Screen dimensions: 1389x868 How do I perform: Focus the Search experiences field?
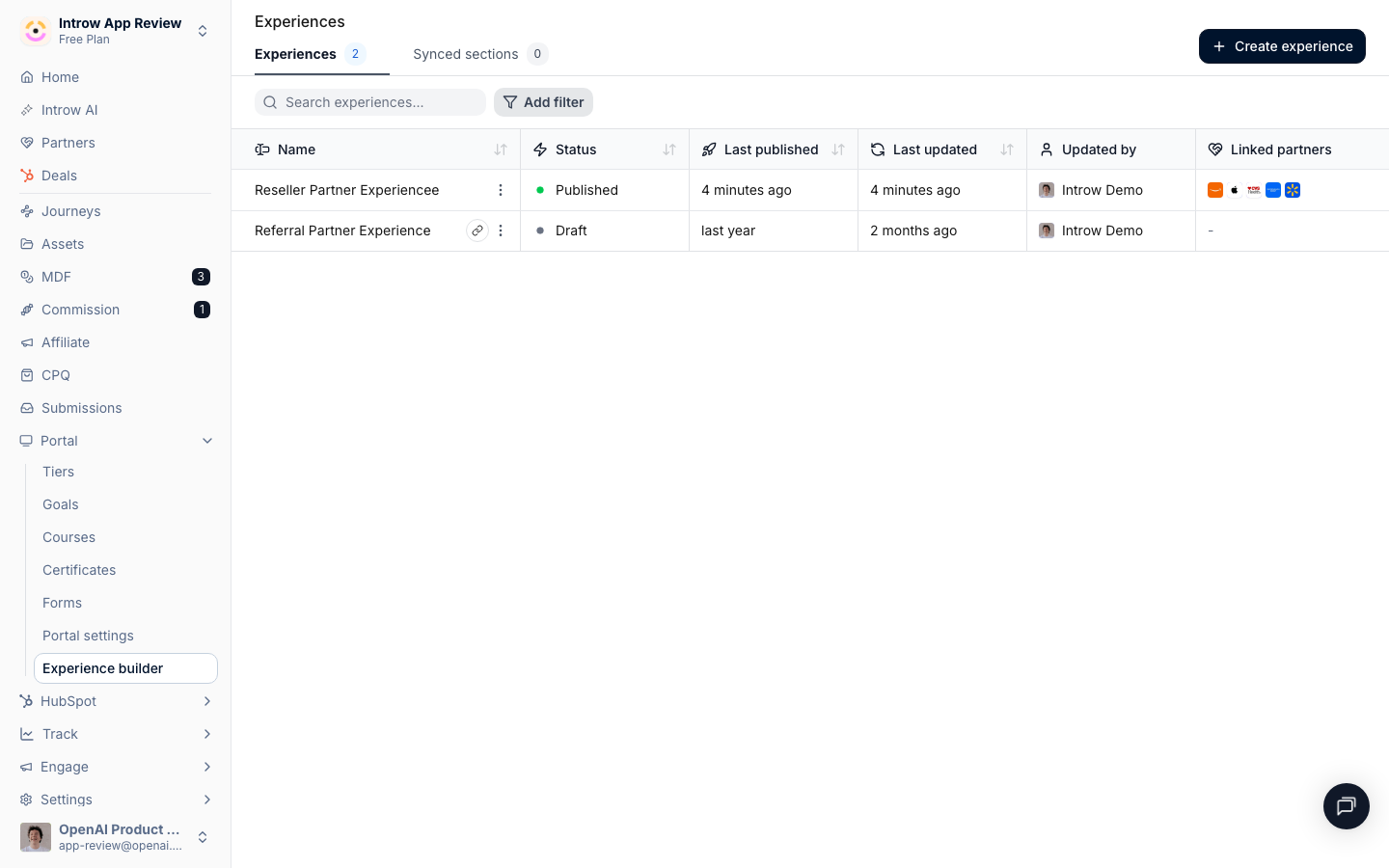370,102
